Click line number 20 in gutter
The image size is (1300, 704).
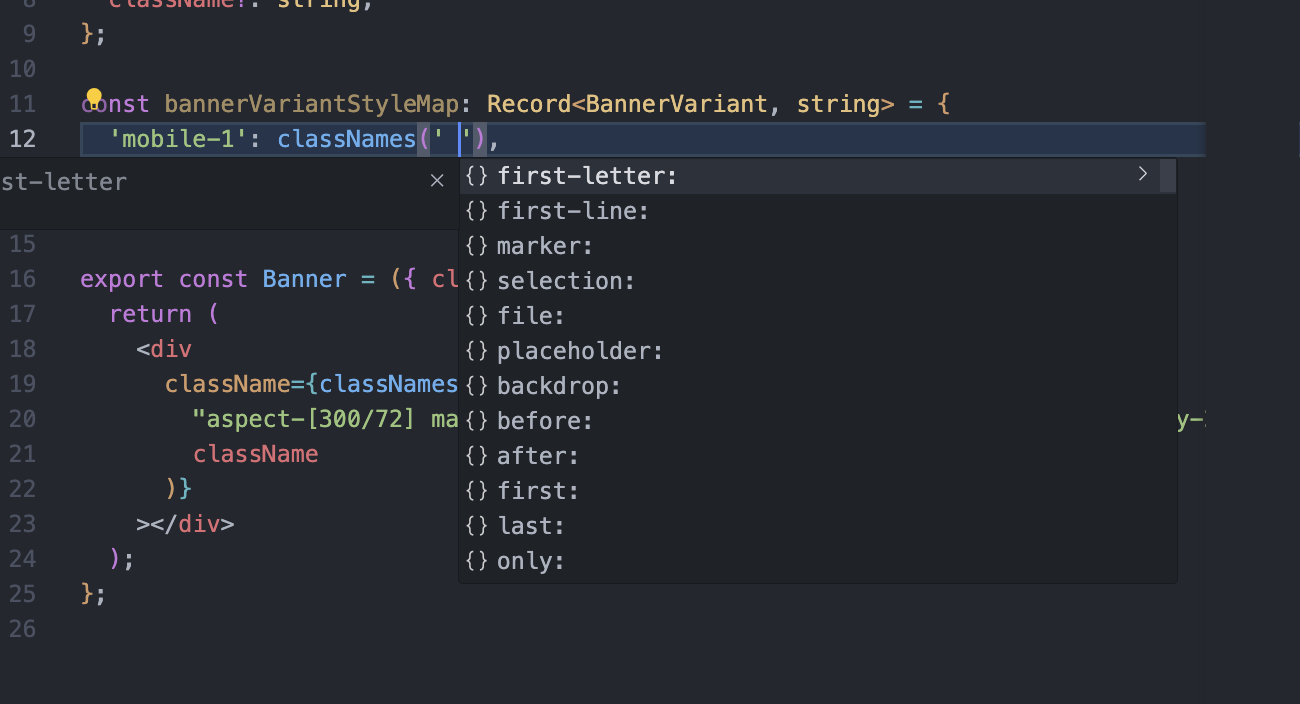23,419
